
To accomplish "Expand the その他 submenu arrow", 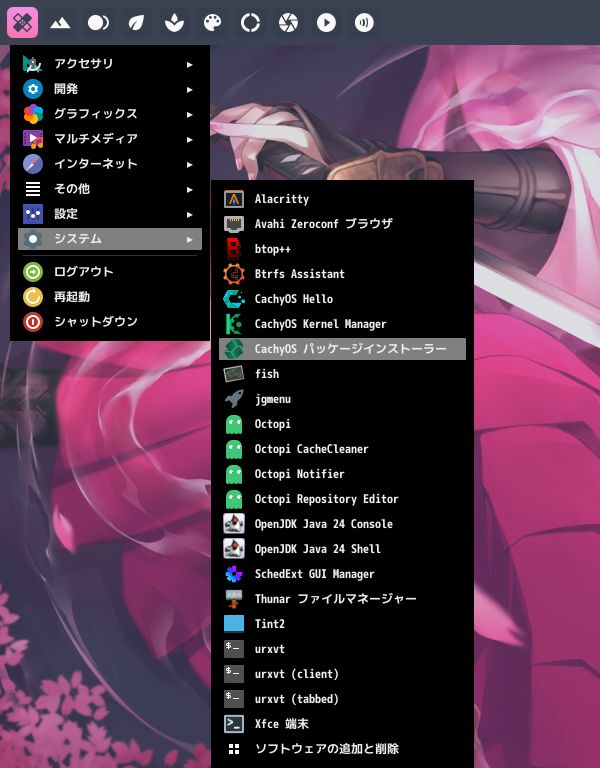I will pyautogui.click(x=190, y=189).
